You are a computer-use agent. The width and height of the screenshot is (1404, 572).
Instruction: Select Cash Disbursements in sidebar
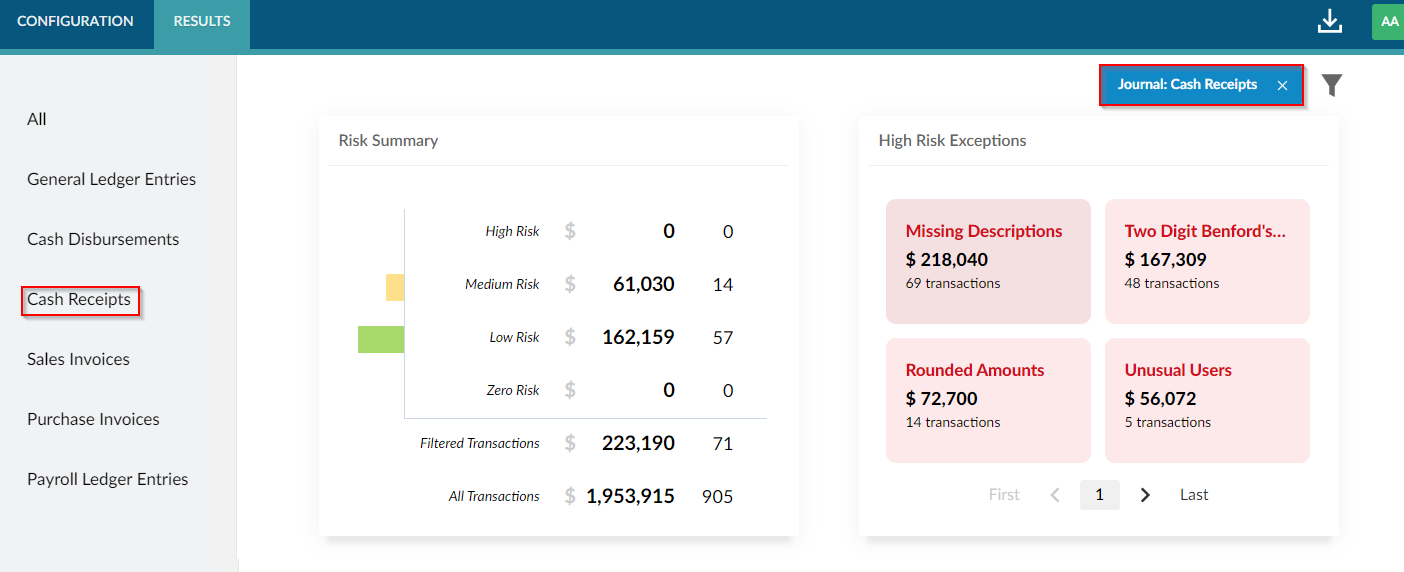pyautogui.click(x=103, y=239)
